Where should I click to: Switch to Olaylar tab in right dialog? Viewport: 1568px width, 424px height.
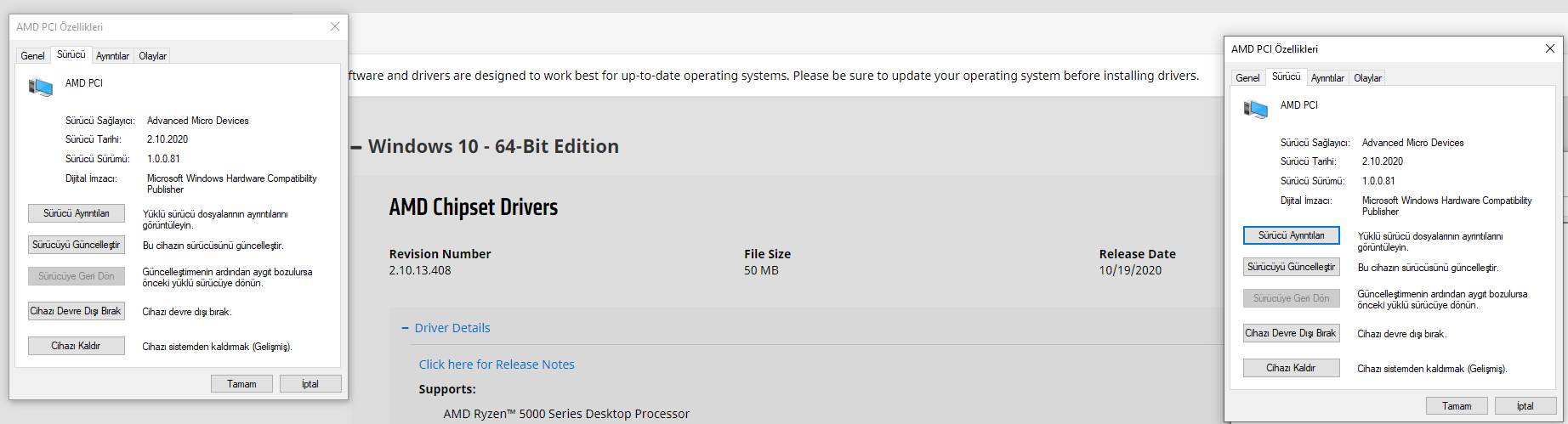[x=1367, y=78]
